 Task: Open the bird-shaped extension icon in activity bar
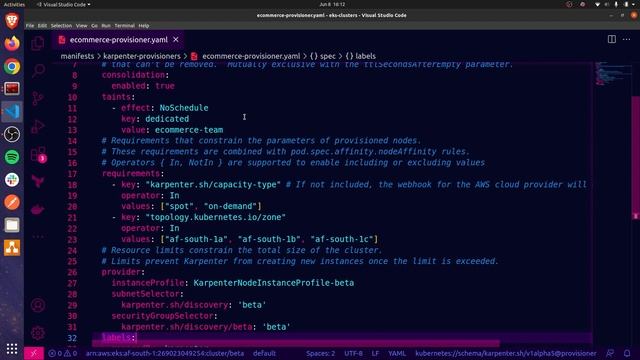coord(38,182)
